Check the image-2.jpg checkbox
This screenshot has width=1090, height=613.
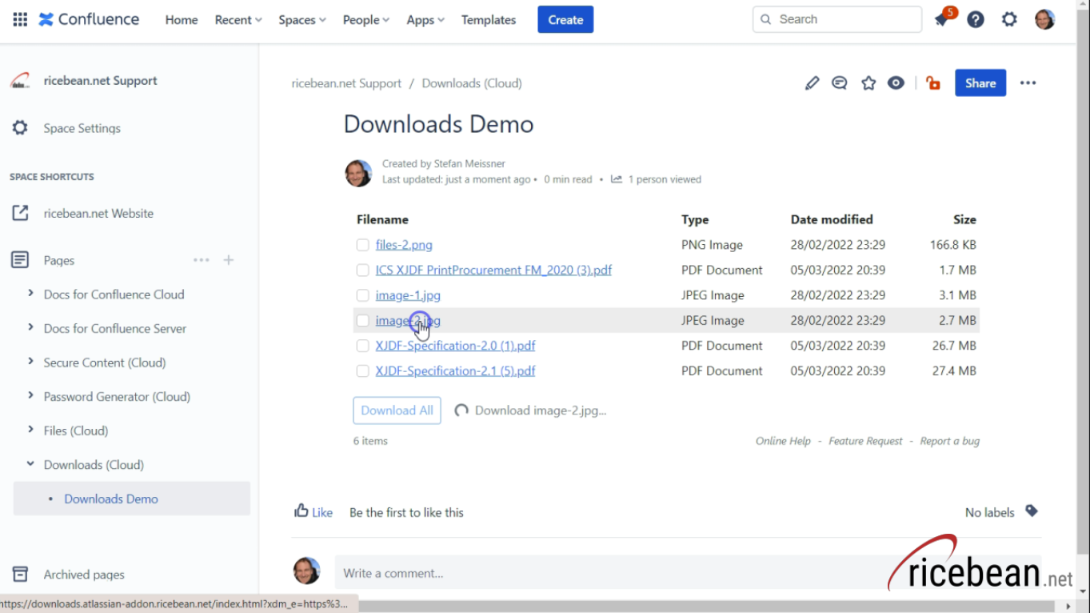[x=363, y=320]
